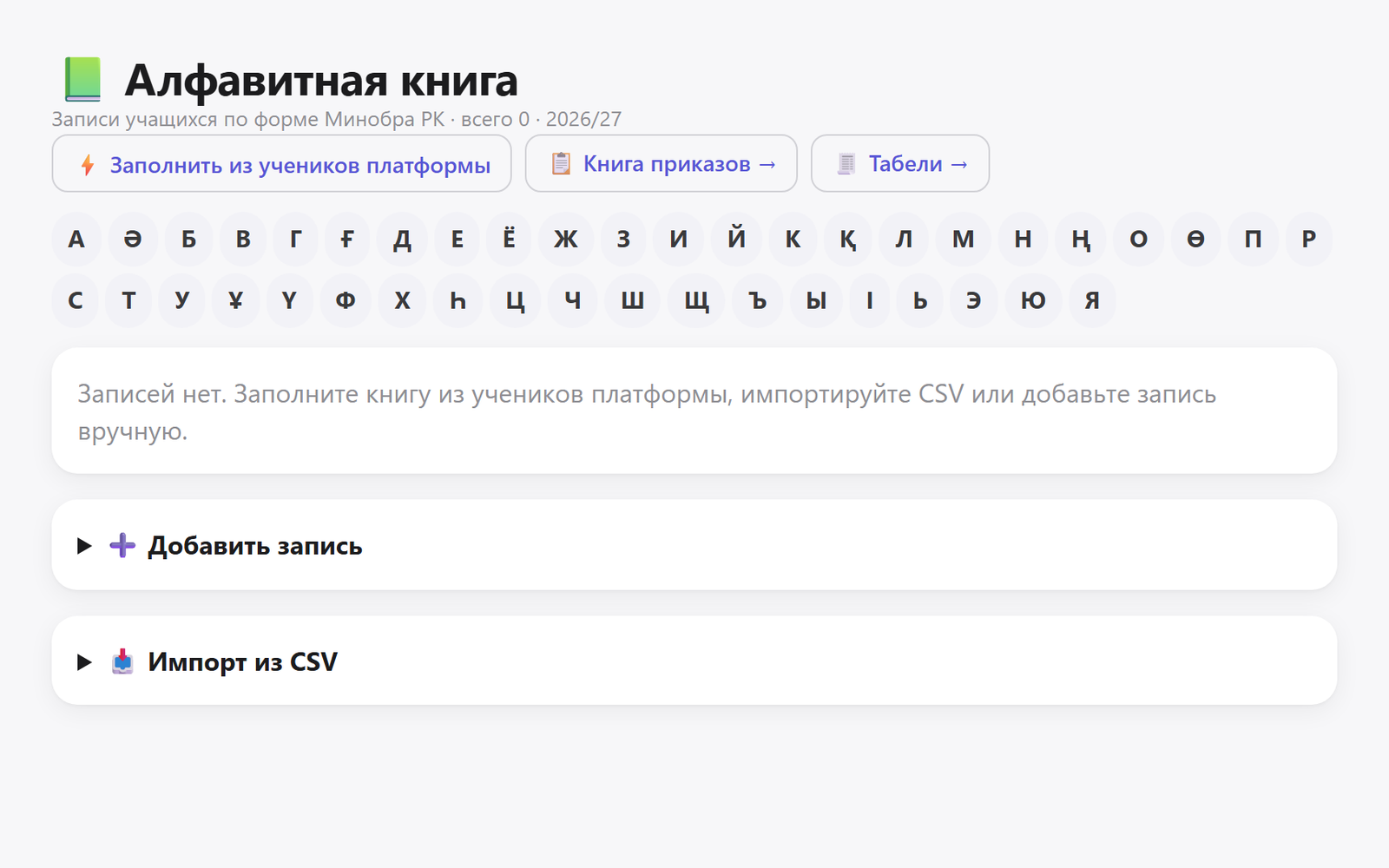This screenshot has width=1389, height=868.
Task: Open Табели link
Action: point(900,163)
